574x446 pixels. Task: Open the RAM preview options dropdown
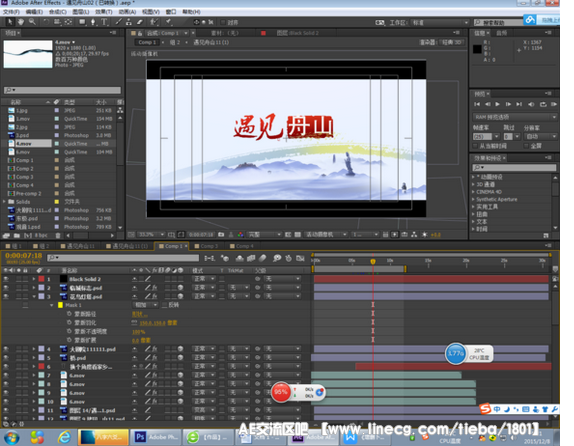pos(515,117)
